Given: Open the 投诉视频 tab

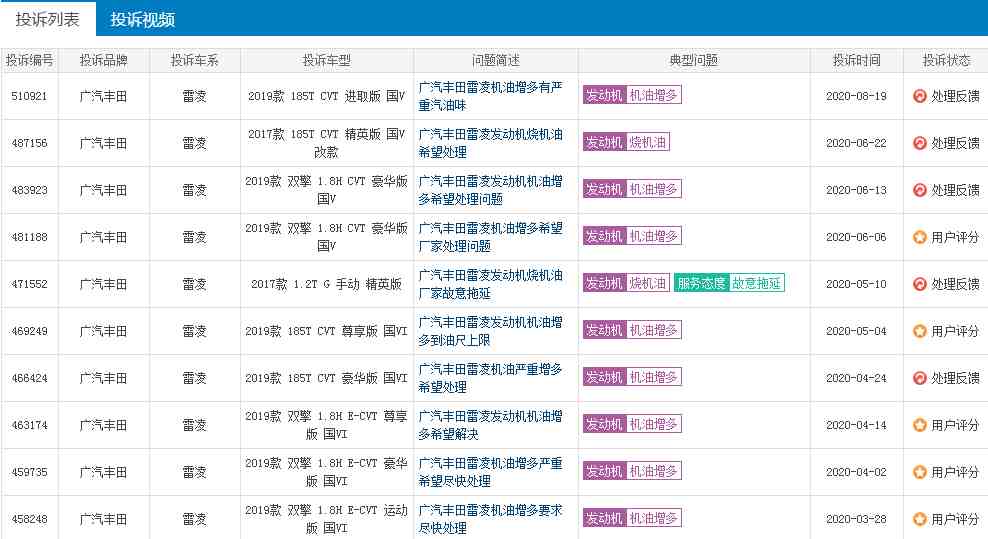Looking at the screenshot, I should point(142,20).
